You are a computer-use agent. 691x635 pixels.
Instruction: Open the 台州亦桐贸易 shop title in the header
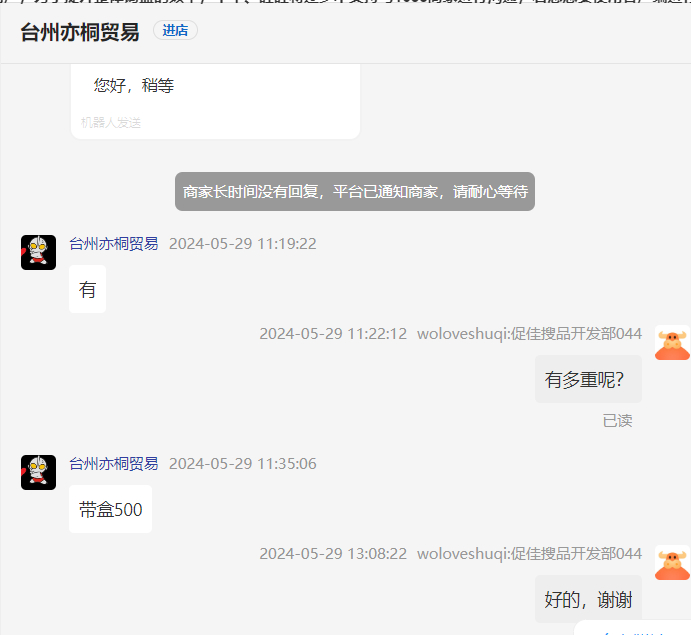80,32
